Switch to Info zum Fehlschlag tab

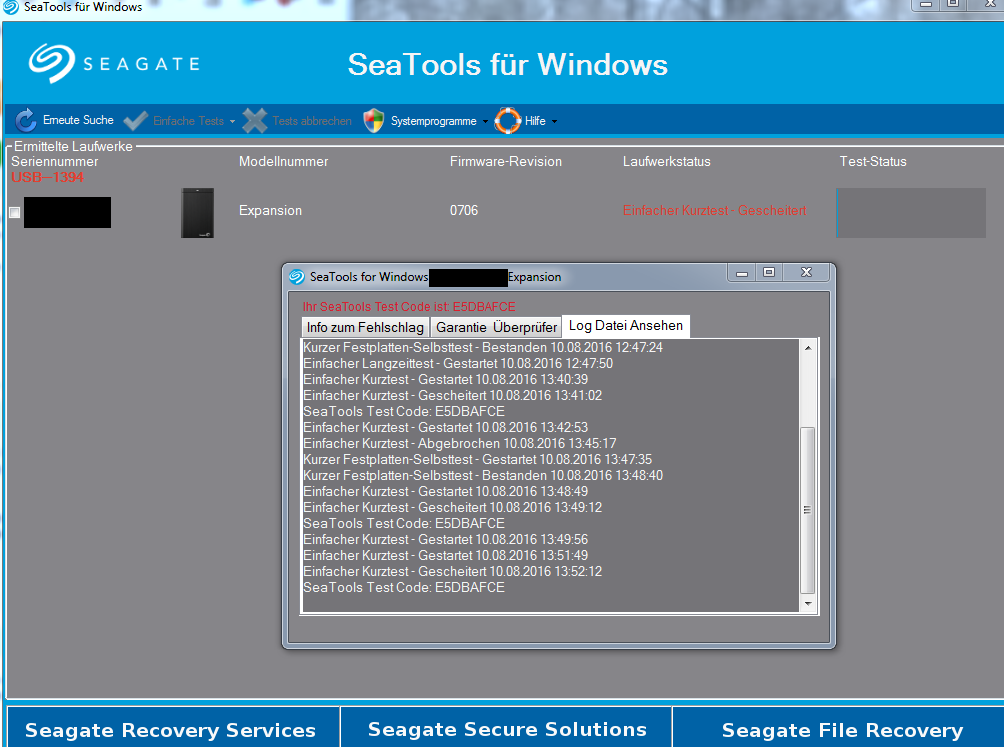365,327
